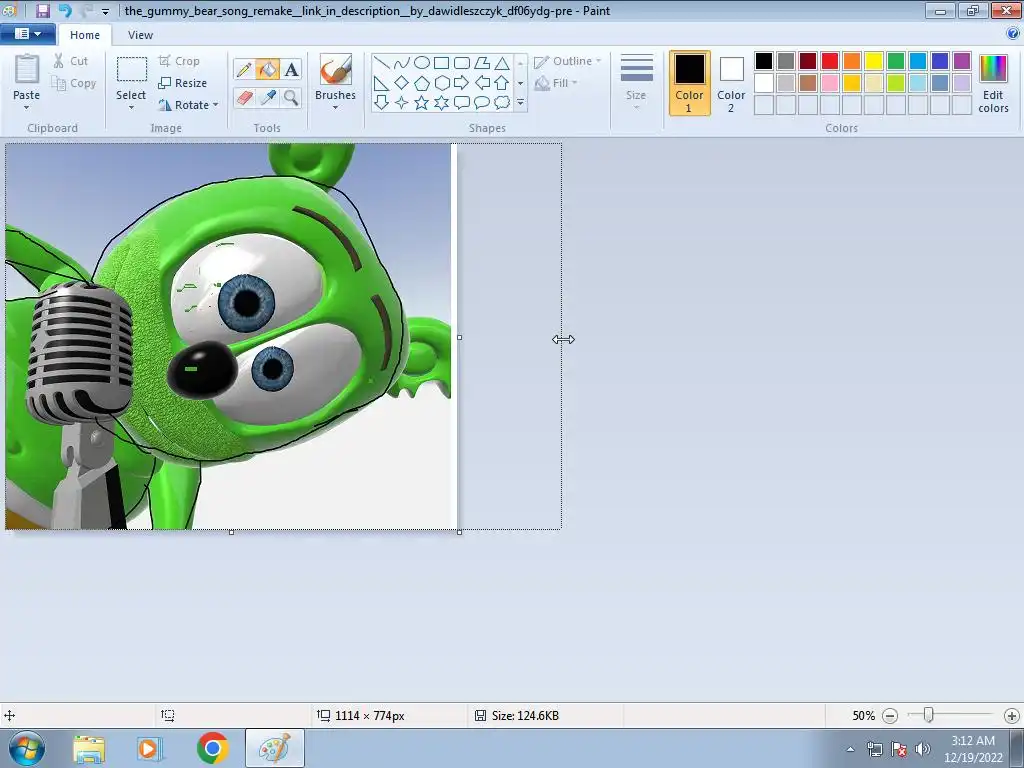The image size is (1024, 768).
Task: Choose the Triangle shape
Action: (502, 63)
